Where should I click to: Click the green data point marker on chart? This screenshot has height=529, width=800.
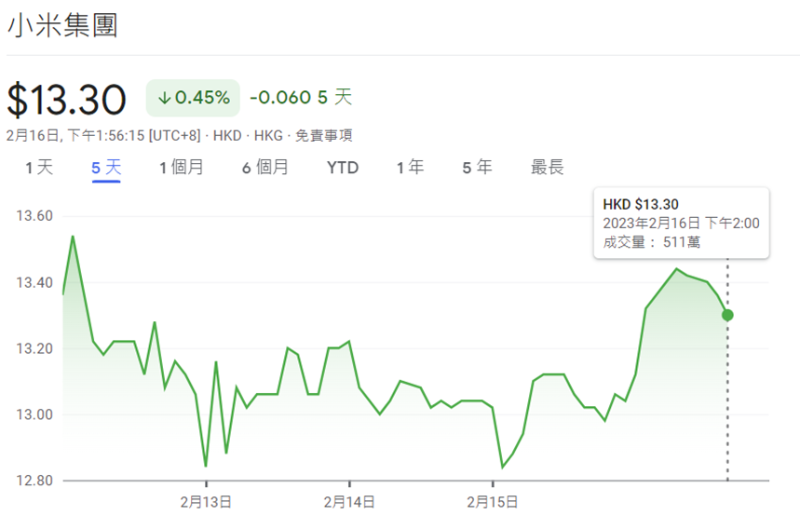727,315
